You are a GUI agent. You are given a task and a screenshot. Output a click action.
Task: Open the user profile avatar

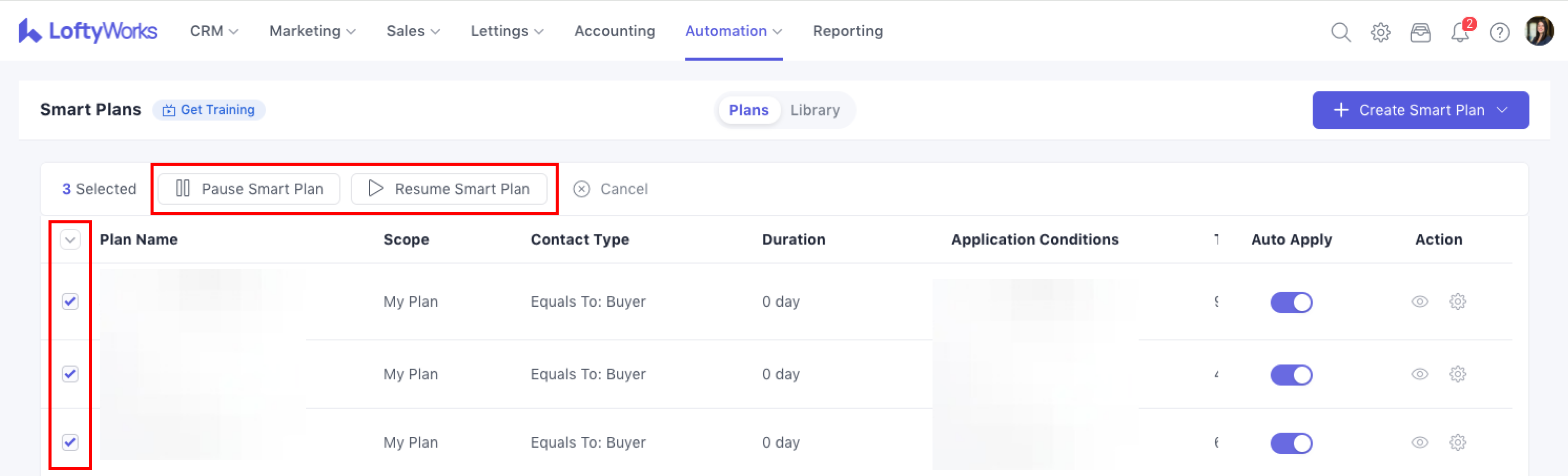pyautogui.click(x=1539, y=31)
